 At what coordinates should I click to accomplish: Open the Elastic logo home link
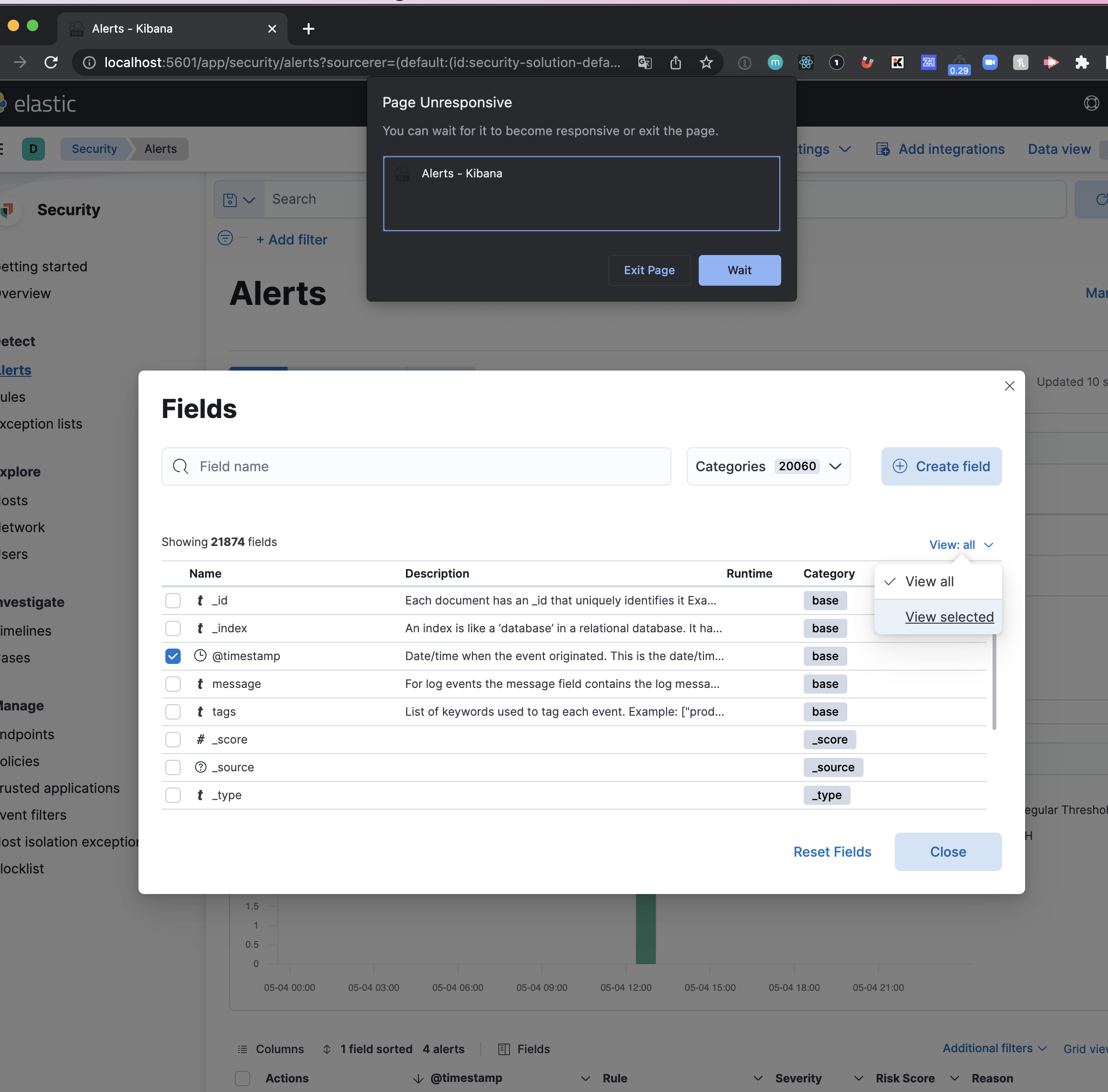click(40, 103)
